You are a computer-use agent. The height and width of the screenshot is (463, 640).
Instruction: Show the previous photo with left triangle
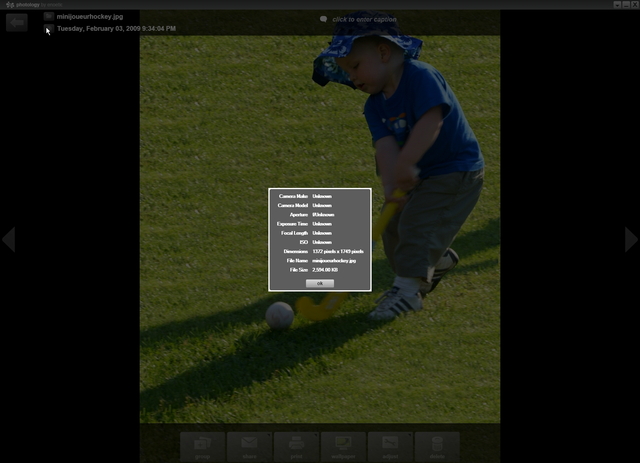coord(8,239)
